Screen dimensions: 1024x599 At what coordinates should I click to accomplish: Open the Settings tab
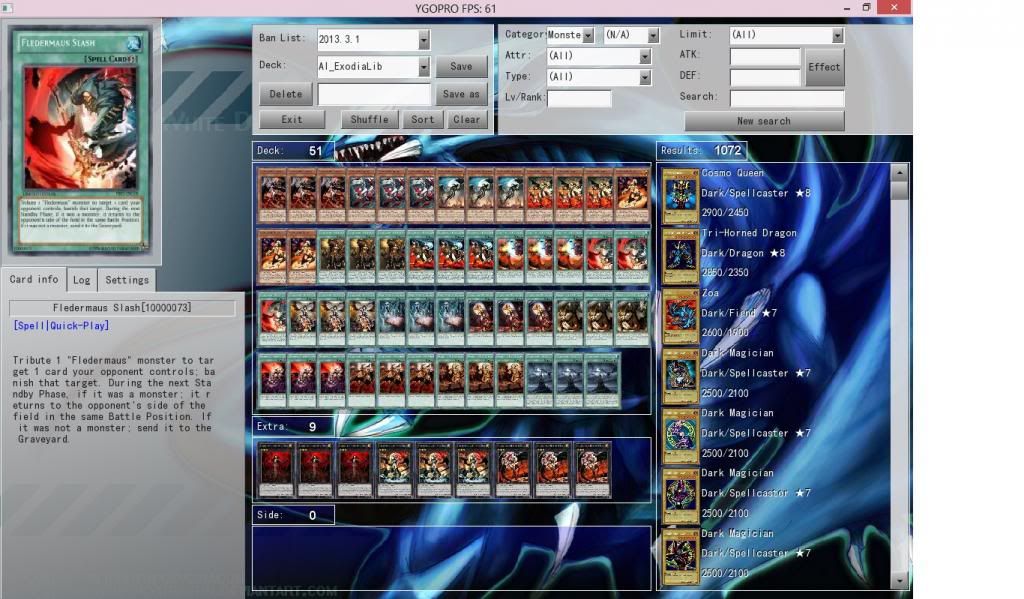[127, 280]
